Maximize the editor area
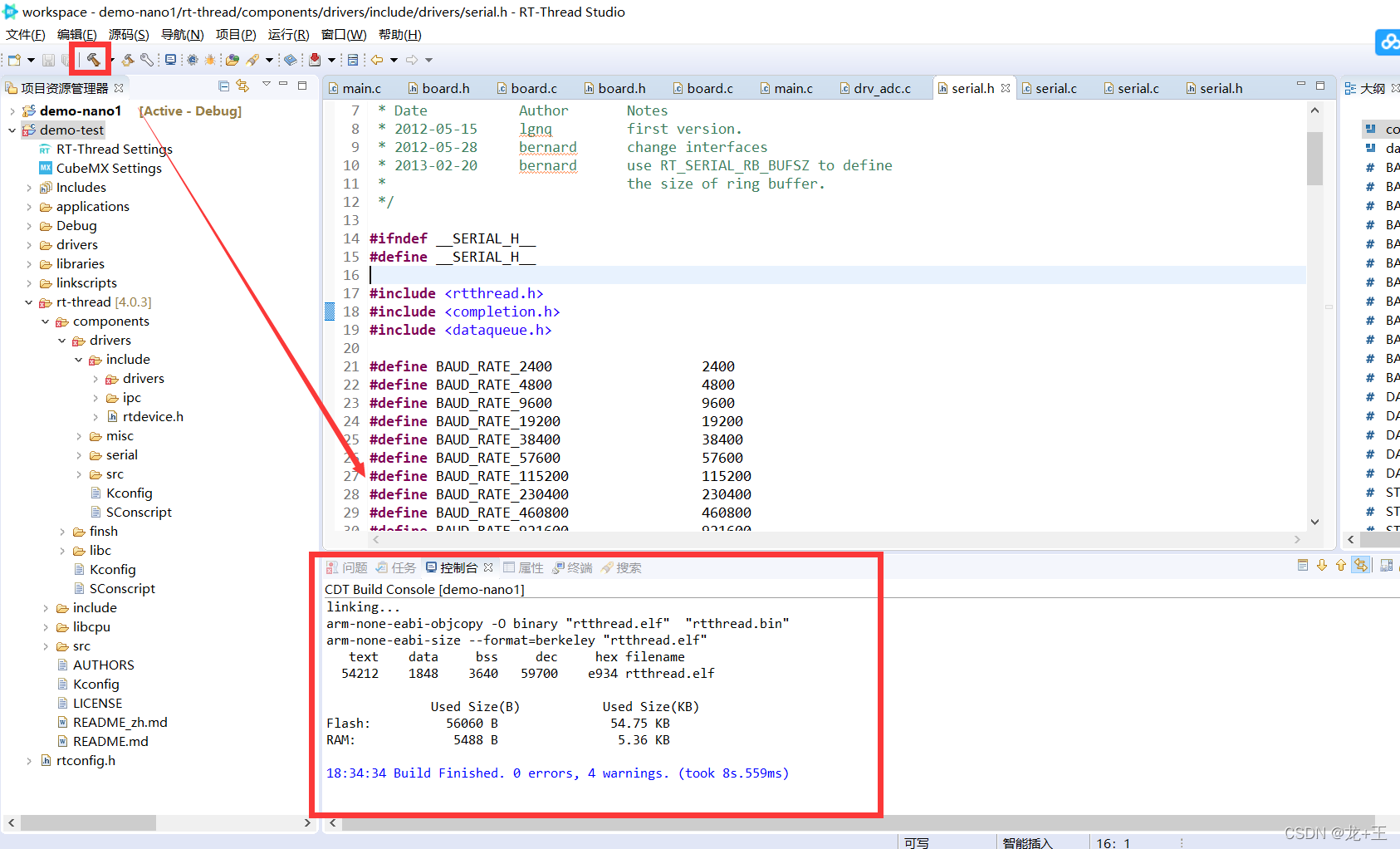Viewport: 1400px width, 849px height. (1320, 85)
